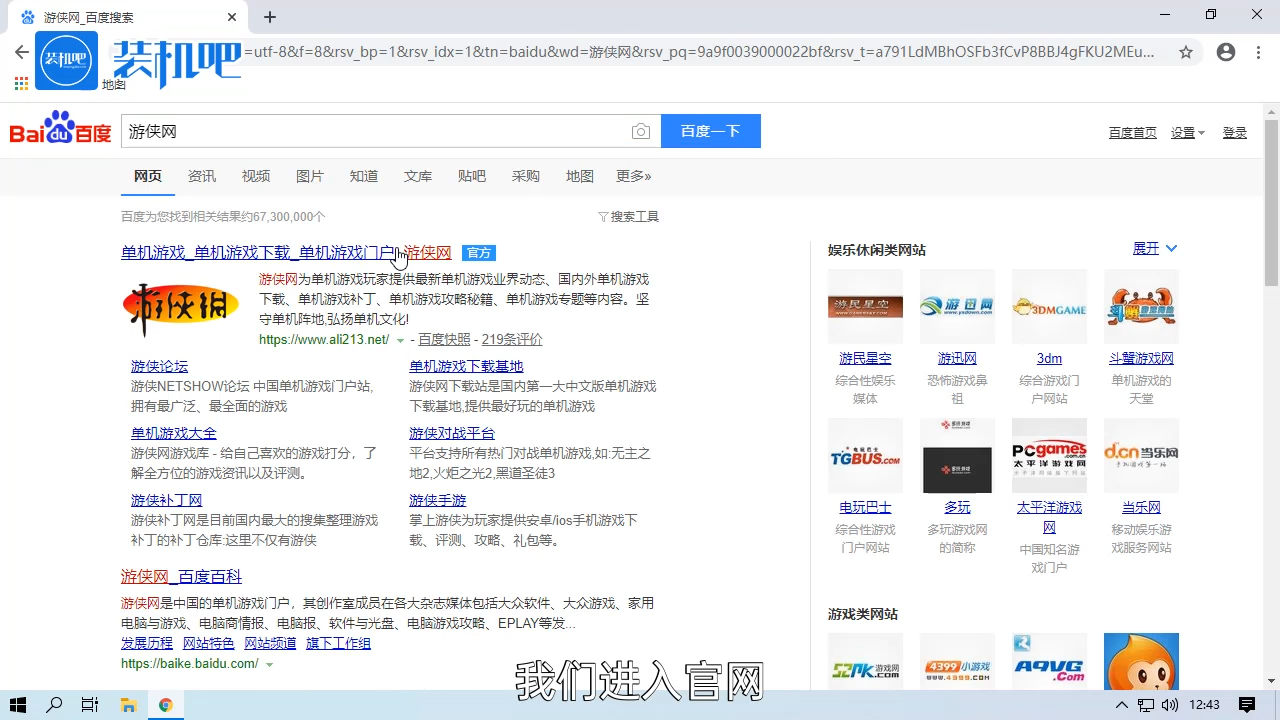
Task: Open the 更多 search categories menu
Action: pyautogui.click(x=633, y=176)
